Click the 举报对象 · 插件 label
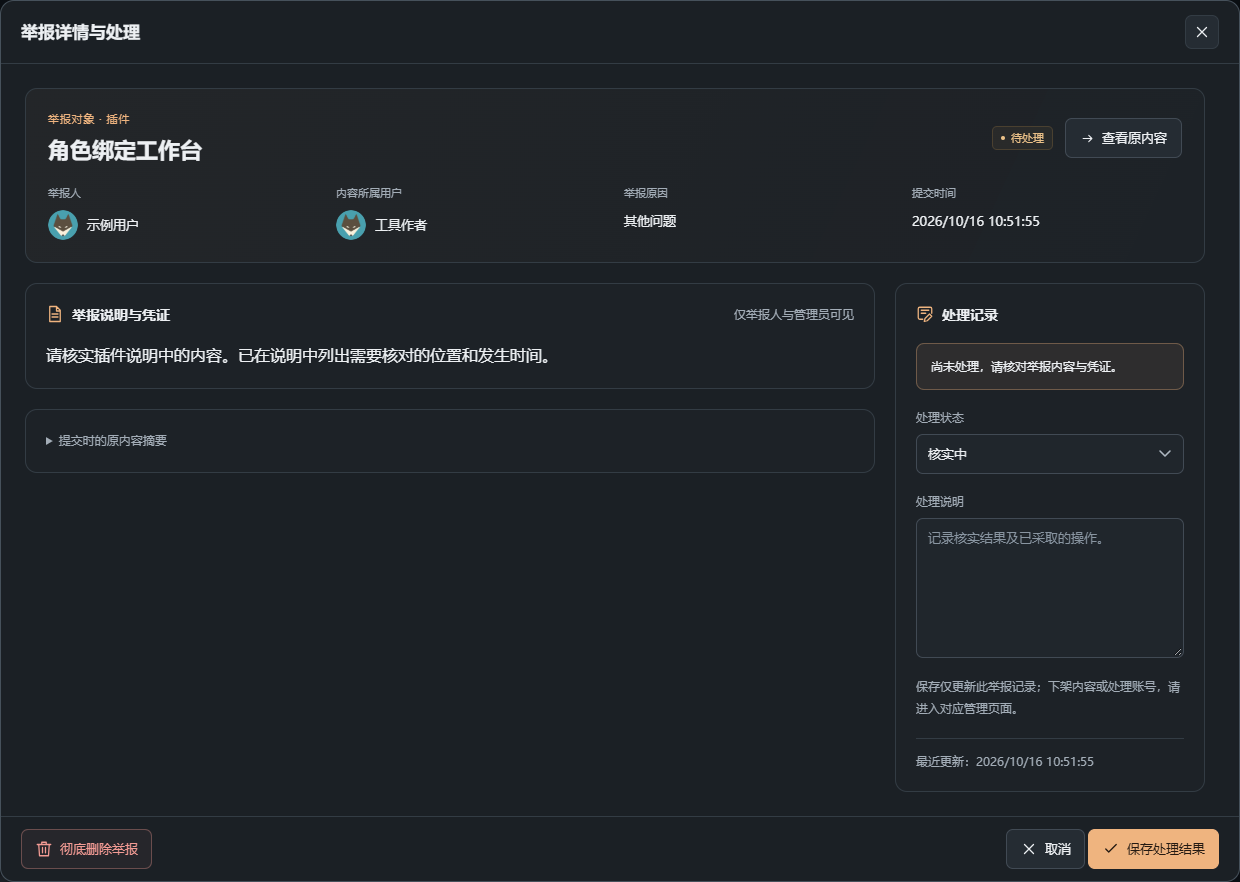This screenshot has height=882, width=1240. tap(89, 119)
